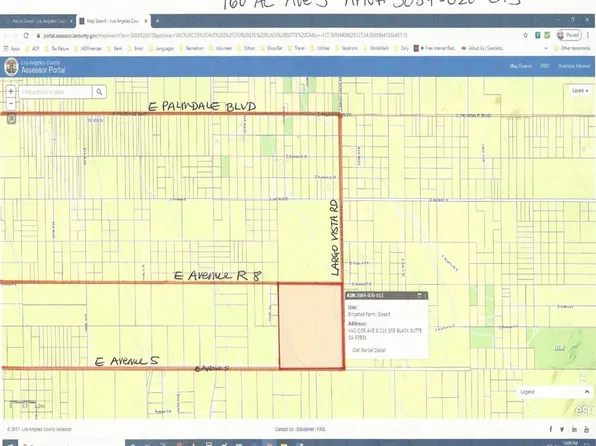The image size is (596, 446).
Task: Open the Travel bookmark folder
Action: [296, 48]
